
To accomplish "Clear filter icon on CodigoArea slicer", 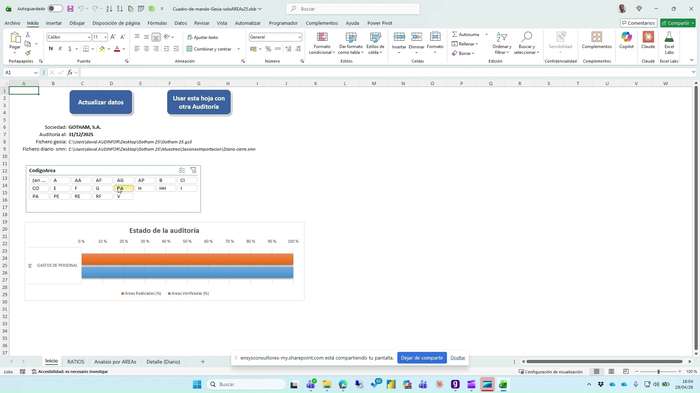I will [193, 170].
